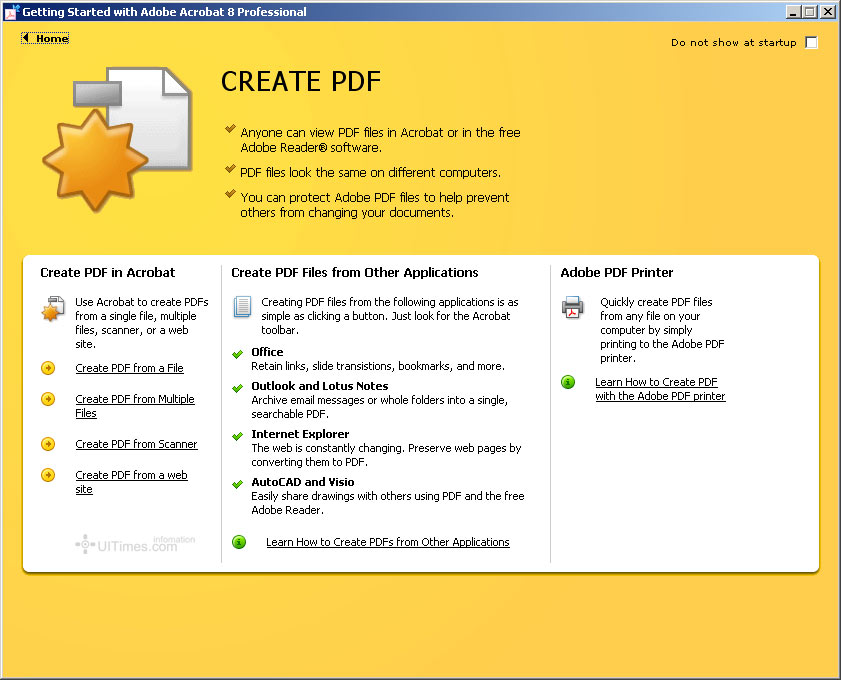Click the Adobe PDF printer icon

click(x=572, y=307)
